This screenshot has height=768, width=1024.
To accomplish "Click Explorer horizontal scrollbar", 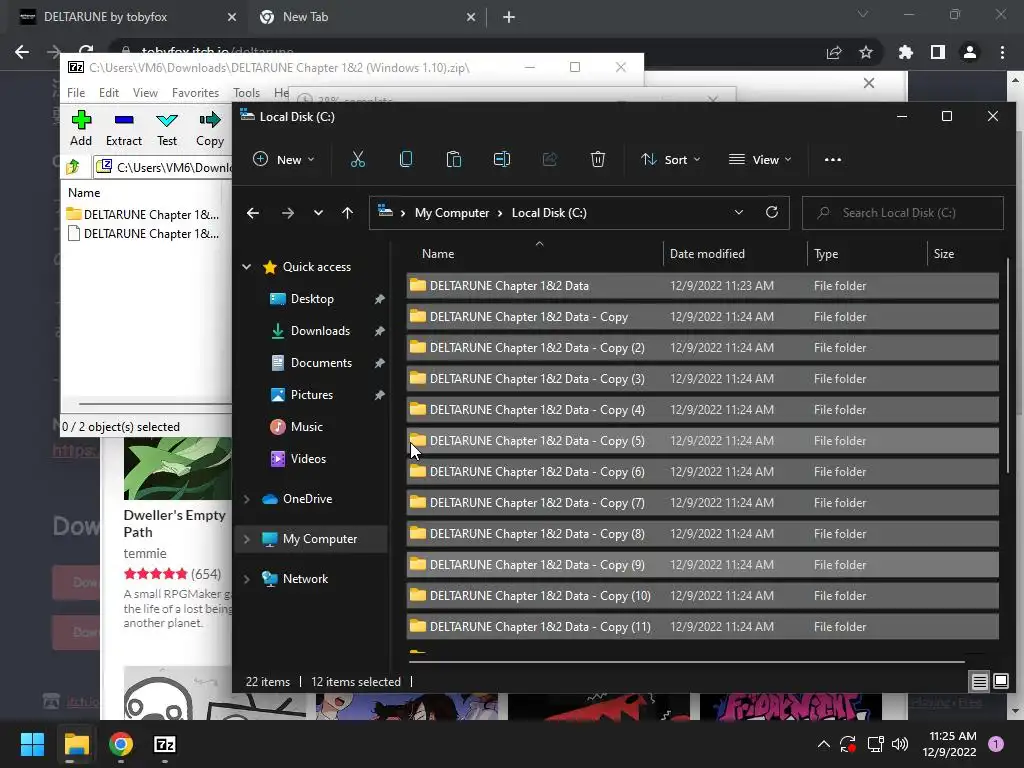I will tap(686, 662).
